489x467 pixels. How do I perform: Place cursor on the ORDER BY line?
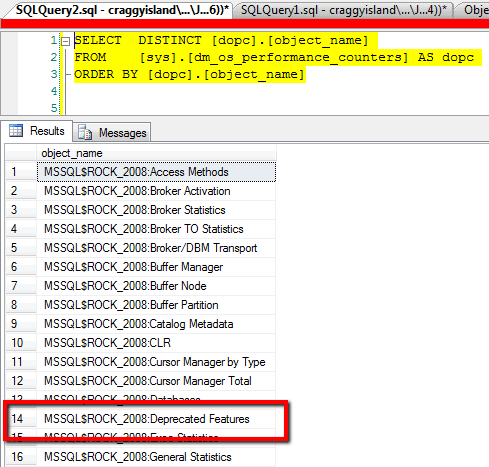coord(189,74)
